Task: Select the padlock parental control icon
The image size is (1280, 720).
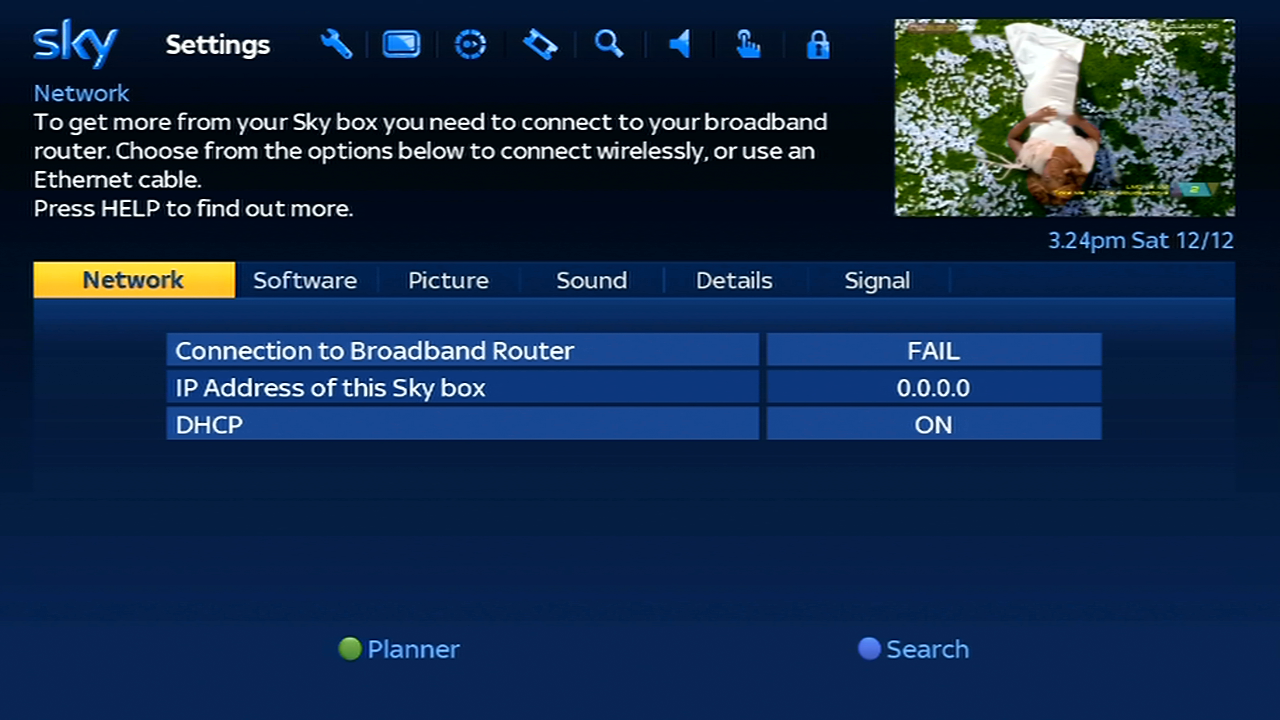Action: point(818,45)
